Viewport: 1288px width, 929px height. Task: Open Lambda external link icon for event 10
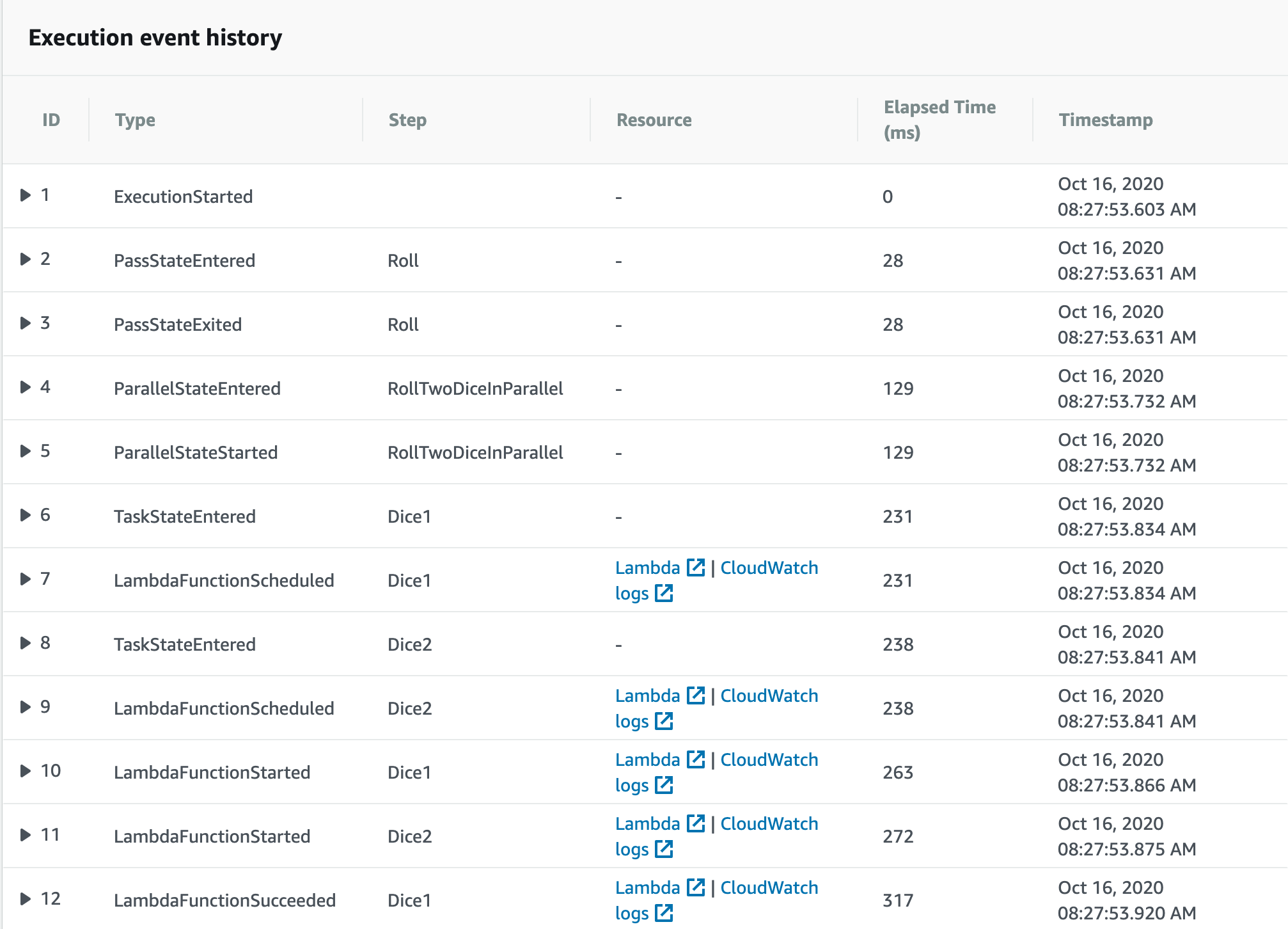(695, 759)
